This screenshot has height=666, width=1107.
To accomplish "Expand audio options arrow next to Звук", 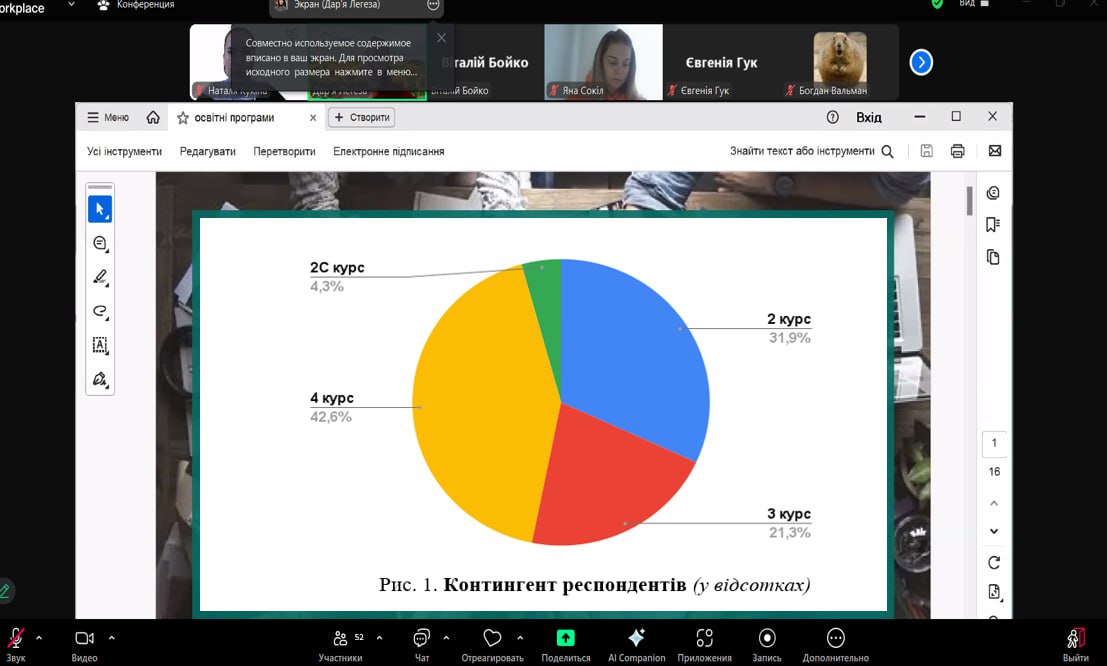I will (39, 638).
